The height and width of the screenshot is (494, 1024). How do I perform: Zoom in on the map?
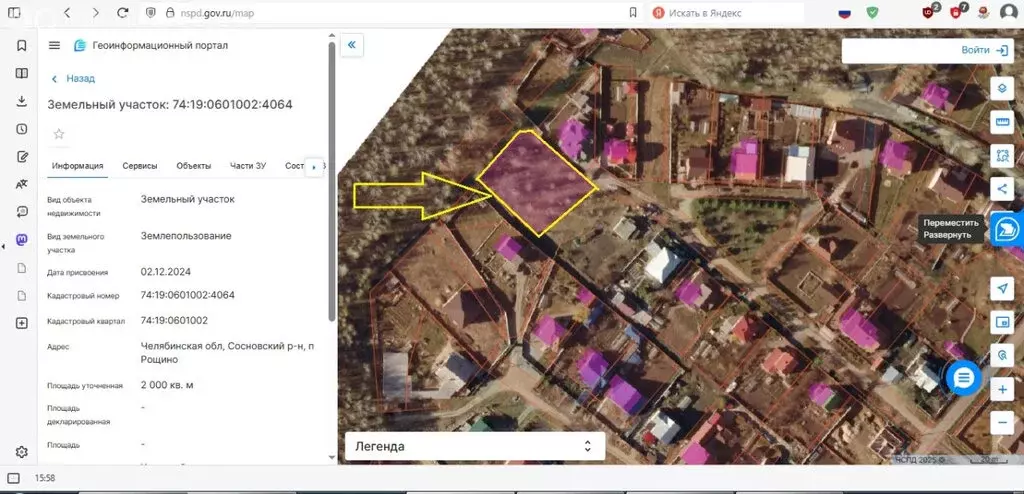[1003, 389]
